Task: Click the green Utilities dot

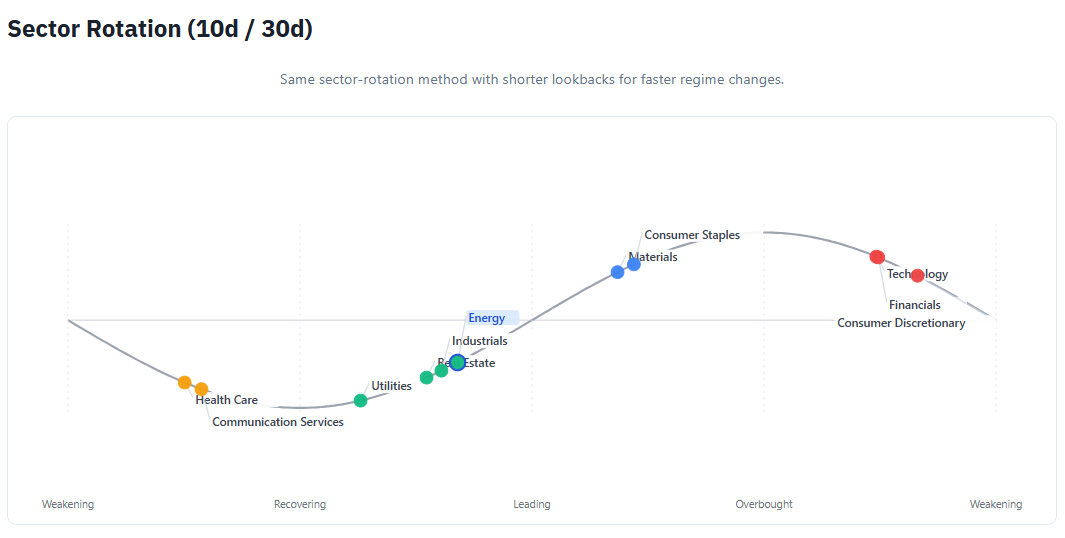Action: pyautogui.click(x=360, y=401)
